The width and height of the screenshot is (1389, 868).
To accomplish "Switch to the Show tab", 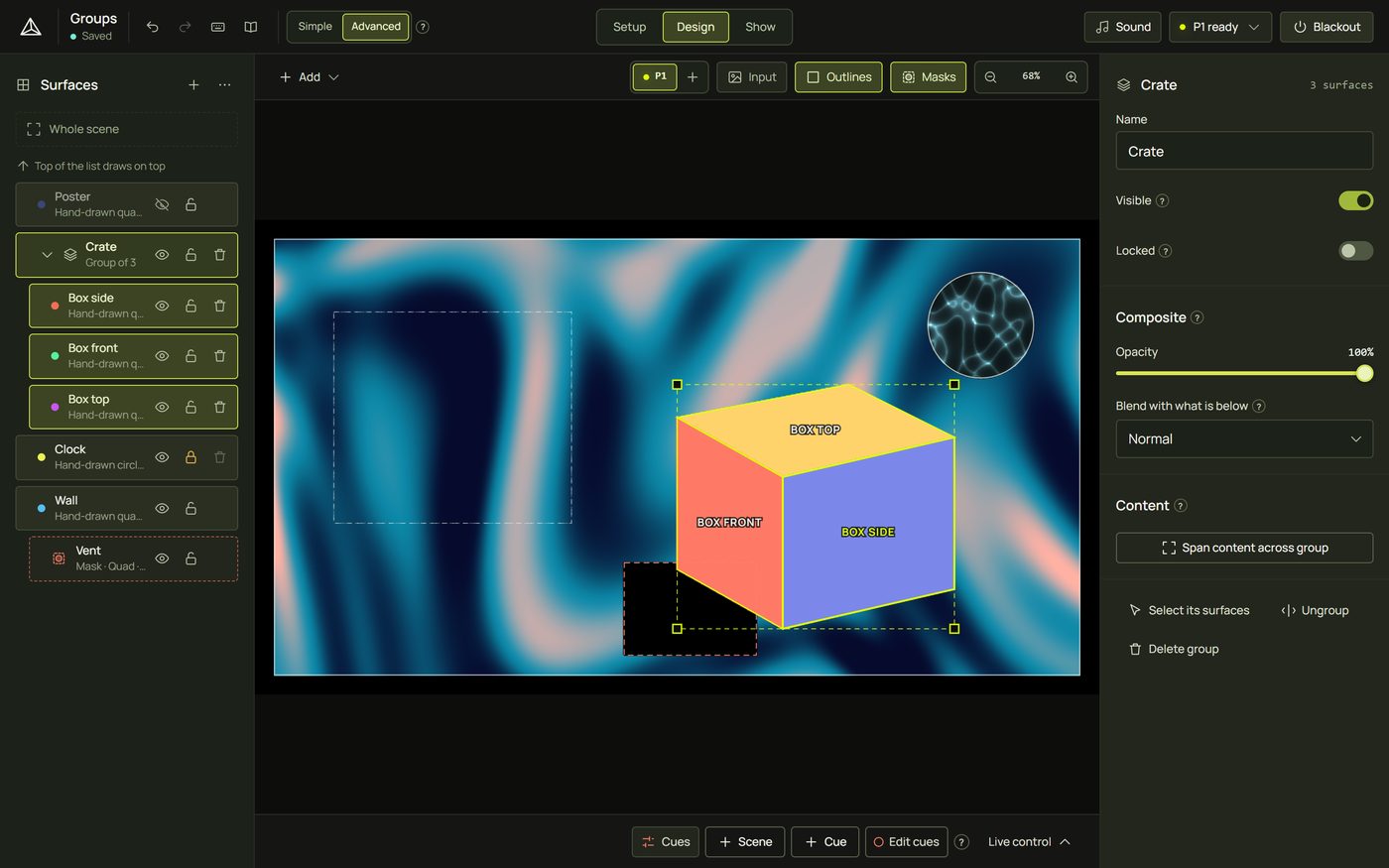I will (760, 27).
